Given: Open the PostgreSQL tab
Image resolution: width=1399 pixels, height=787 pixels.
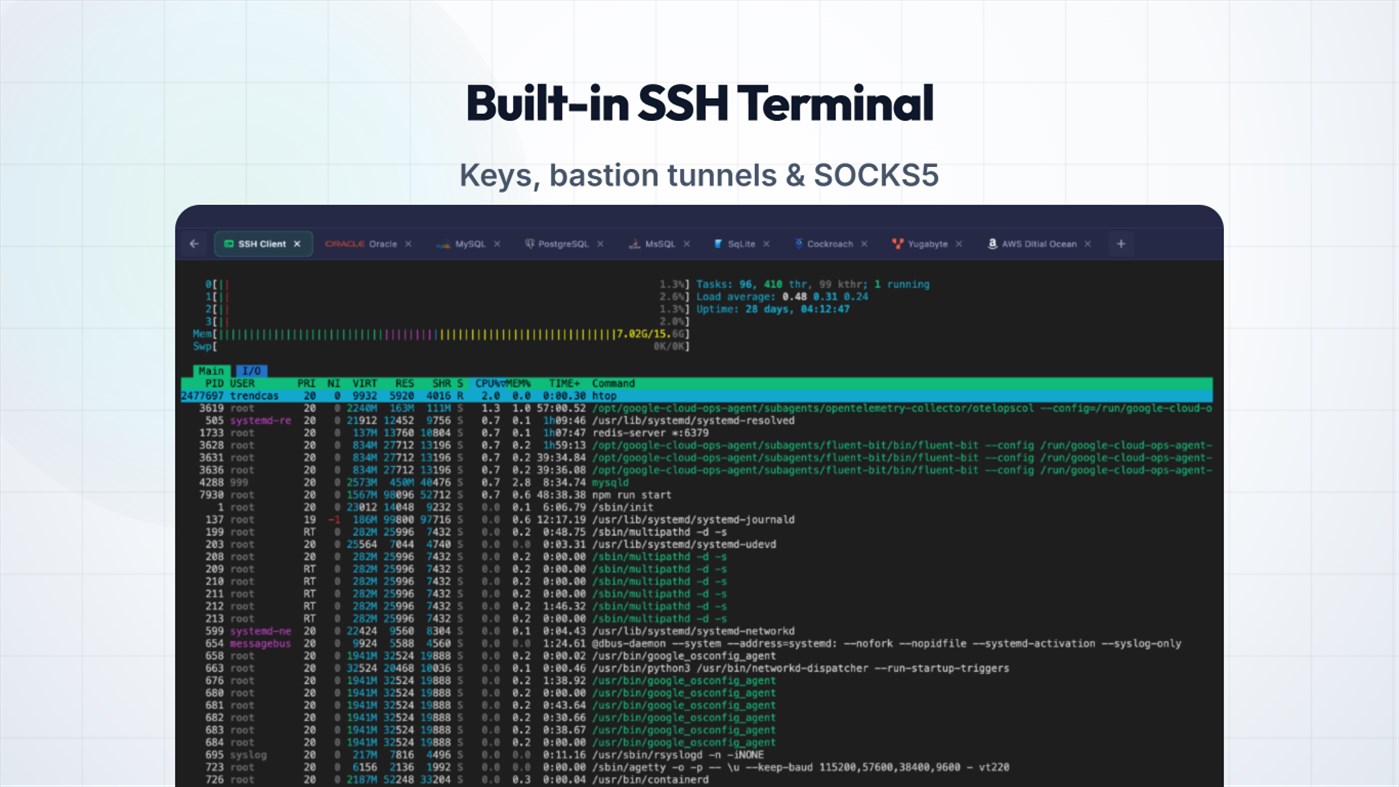Looking at the screenshot, I should pyautogui.click(x=565, y=244).
